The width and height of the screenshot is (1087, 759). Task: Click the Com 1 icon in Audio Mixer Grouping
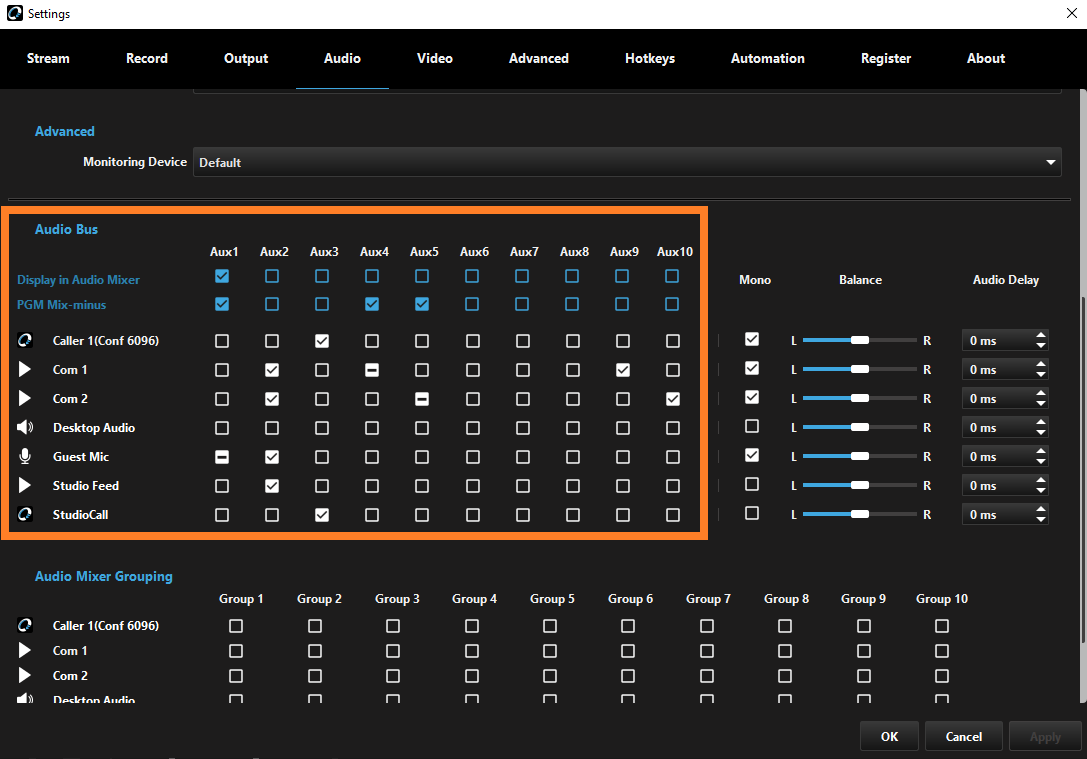click(x=25, y=650)
